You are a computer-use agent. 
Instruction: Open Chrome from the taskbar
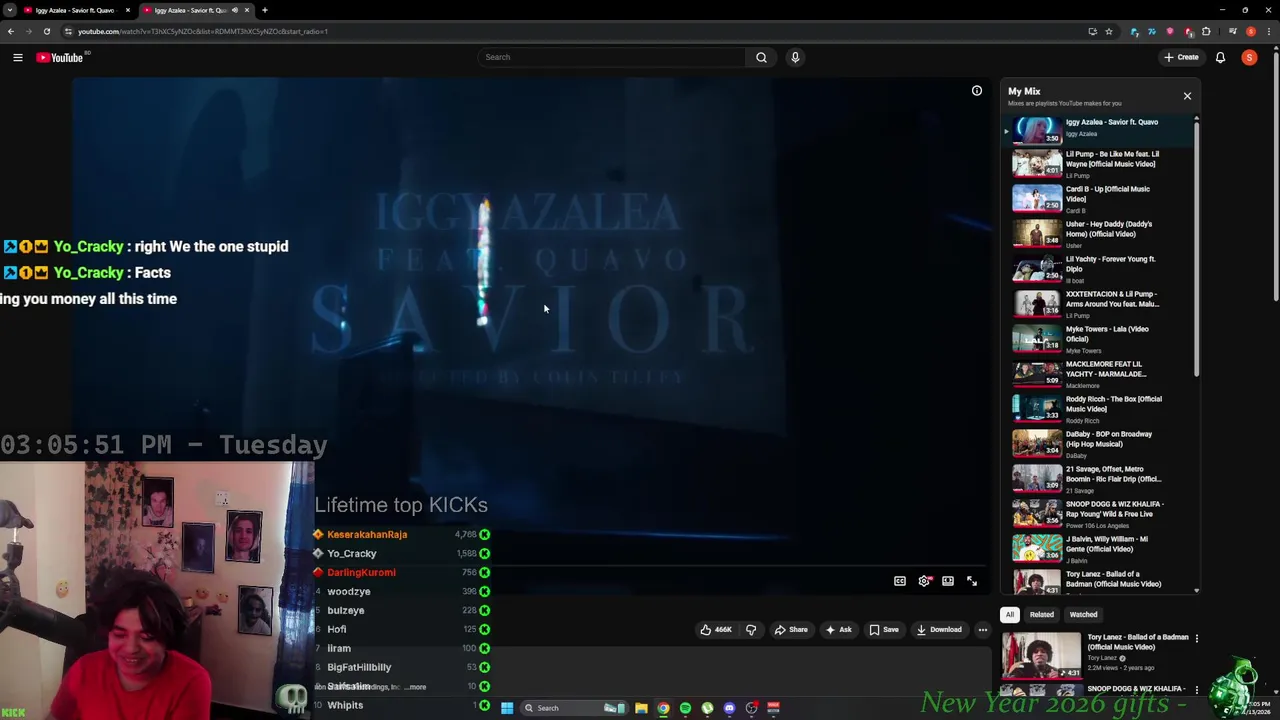click(663, 708)
